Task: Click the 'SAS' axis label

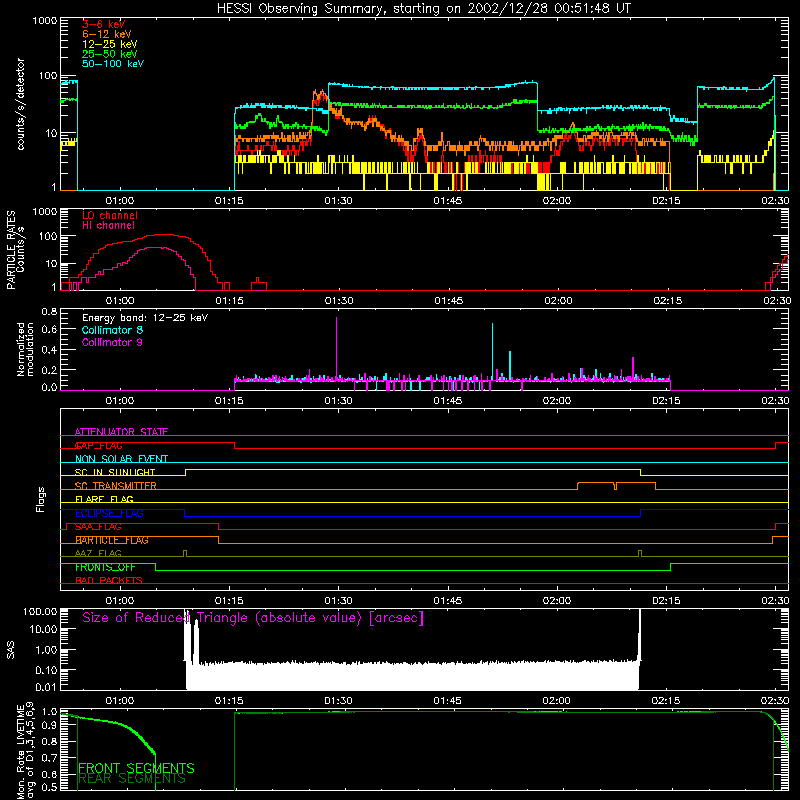Action: pyautogui.click(x=10, y=650)
